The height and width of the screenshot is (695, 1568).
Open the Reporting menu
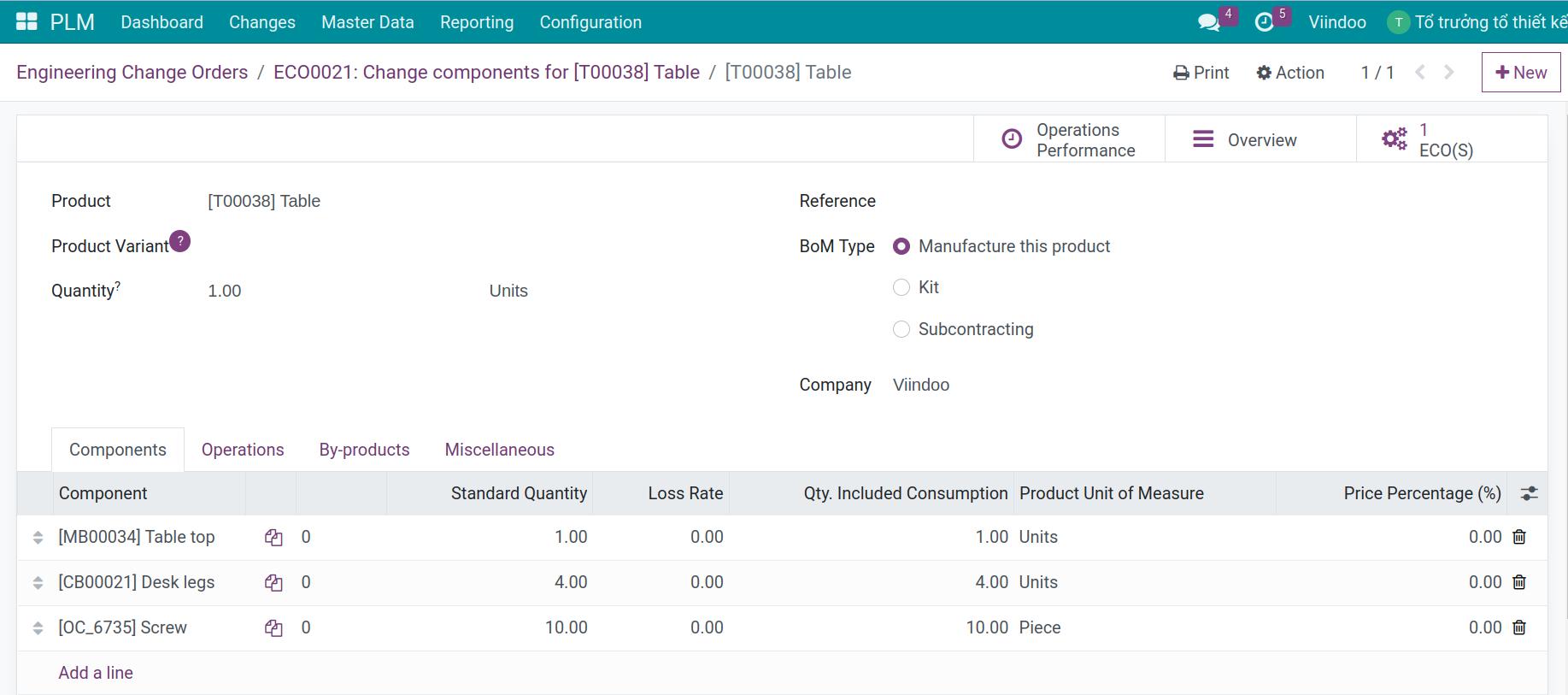point(477,22)
